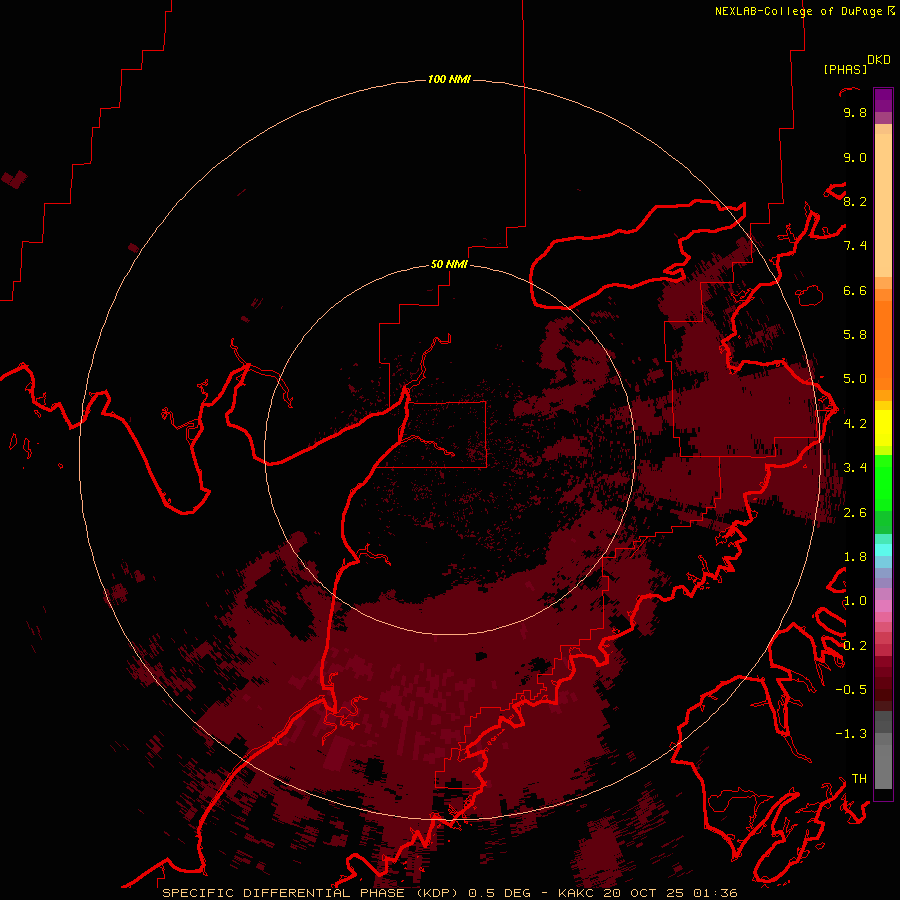Click the 100 NMI range ring label
This screenshot has height=900, width=900.
point(449,79)
